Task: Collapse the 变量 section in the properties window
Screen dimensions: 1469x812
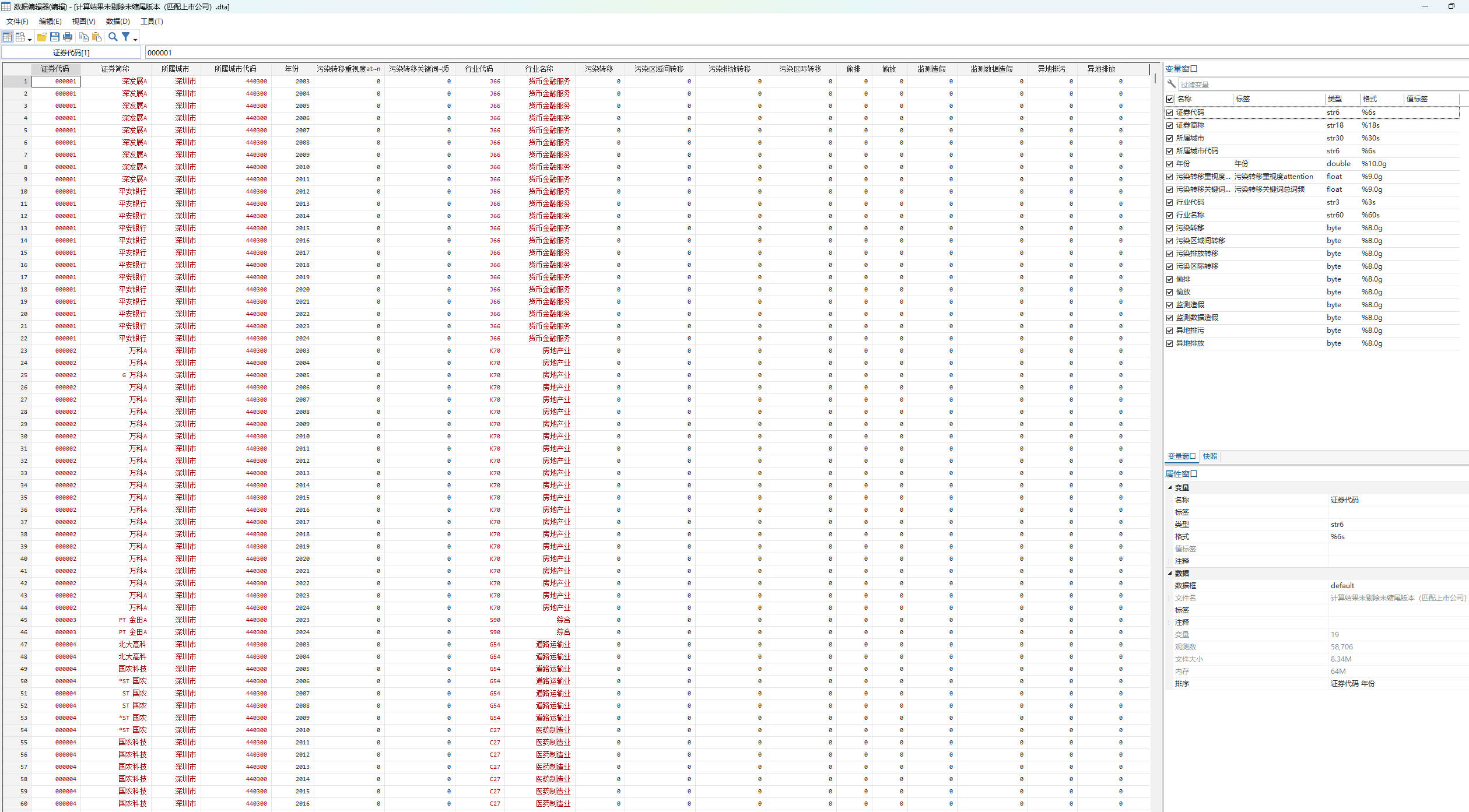Action: click(x=1170, y=487)
